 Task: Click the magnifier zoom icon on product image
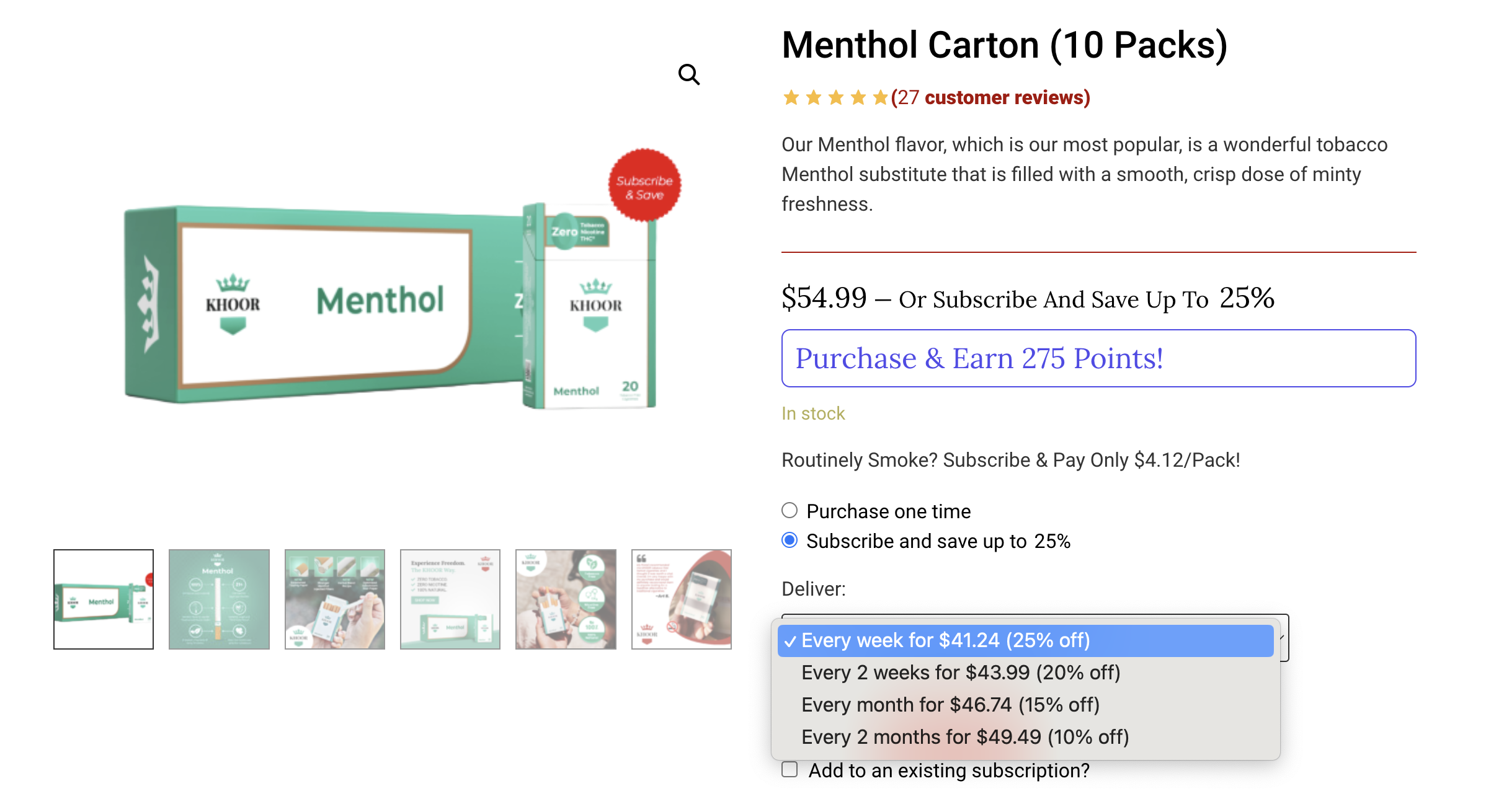(x=688, y=75)
